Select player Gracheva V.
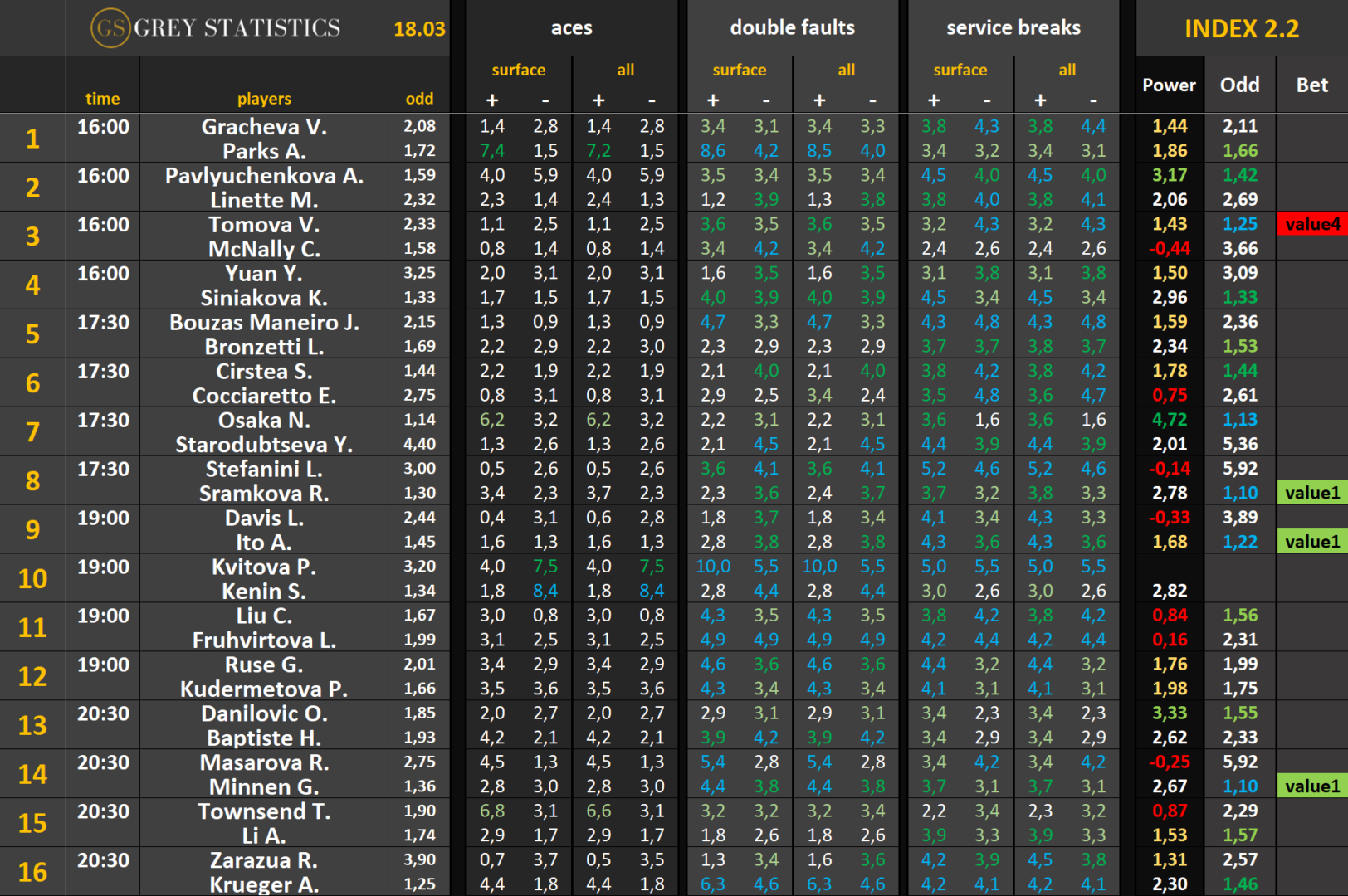 click(x=264, y=127)
